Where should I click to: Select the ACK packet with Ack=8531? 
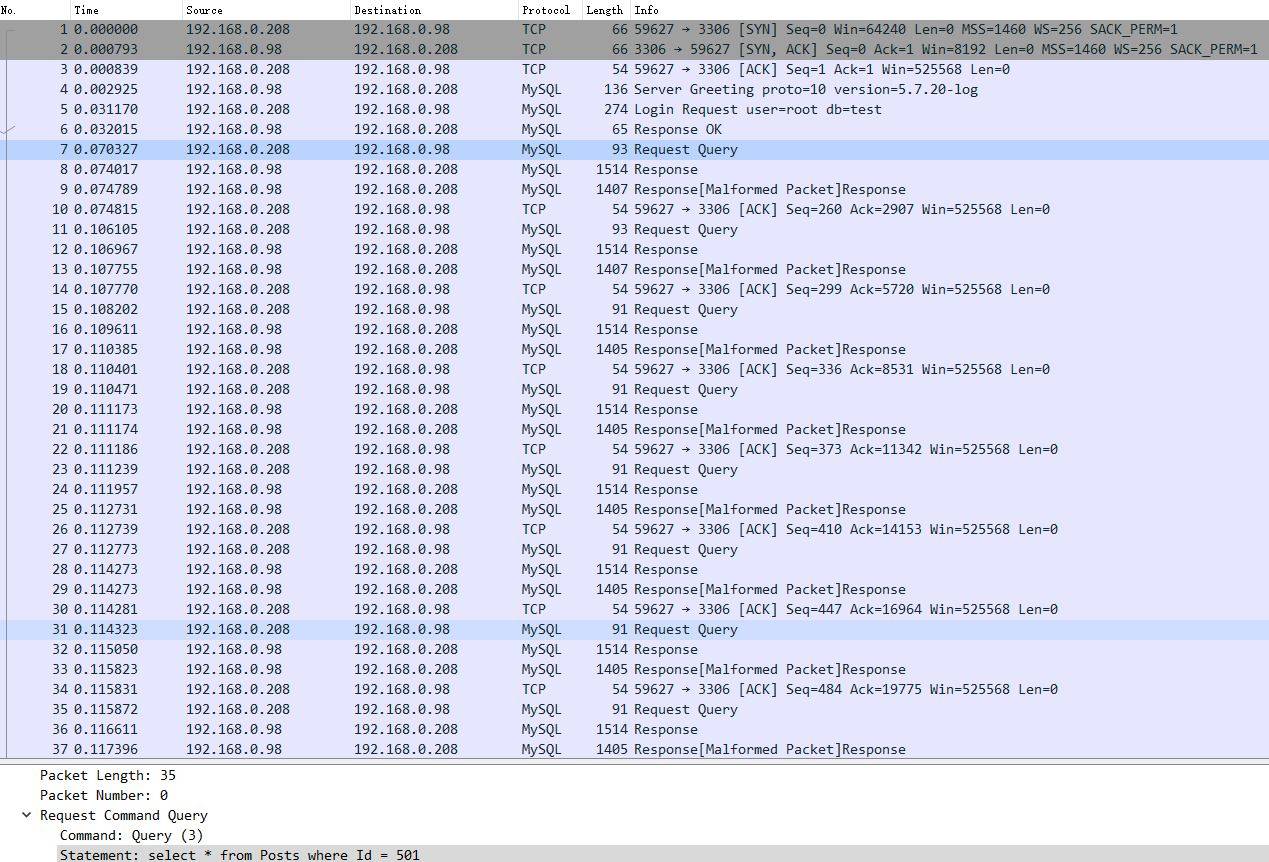634,369
